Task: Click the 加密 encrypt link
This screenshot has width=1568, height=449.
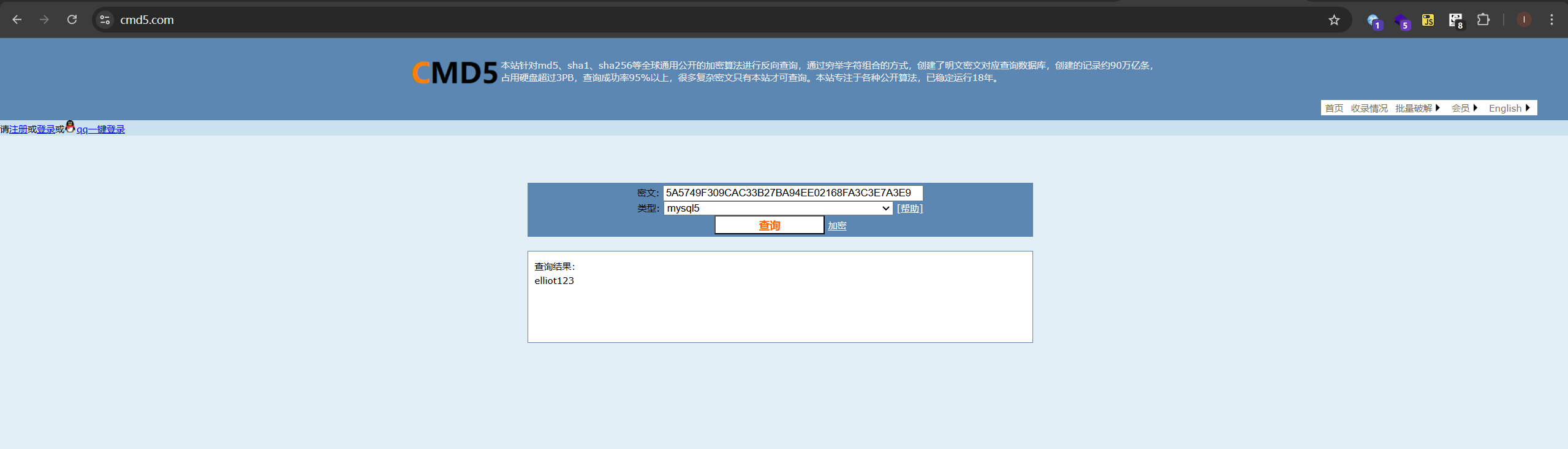Action: click(x=837, y=226)
